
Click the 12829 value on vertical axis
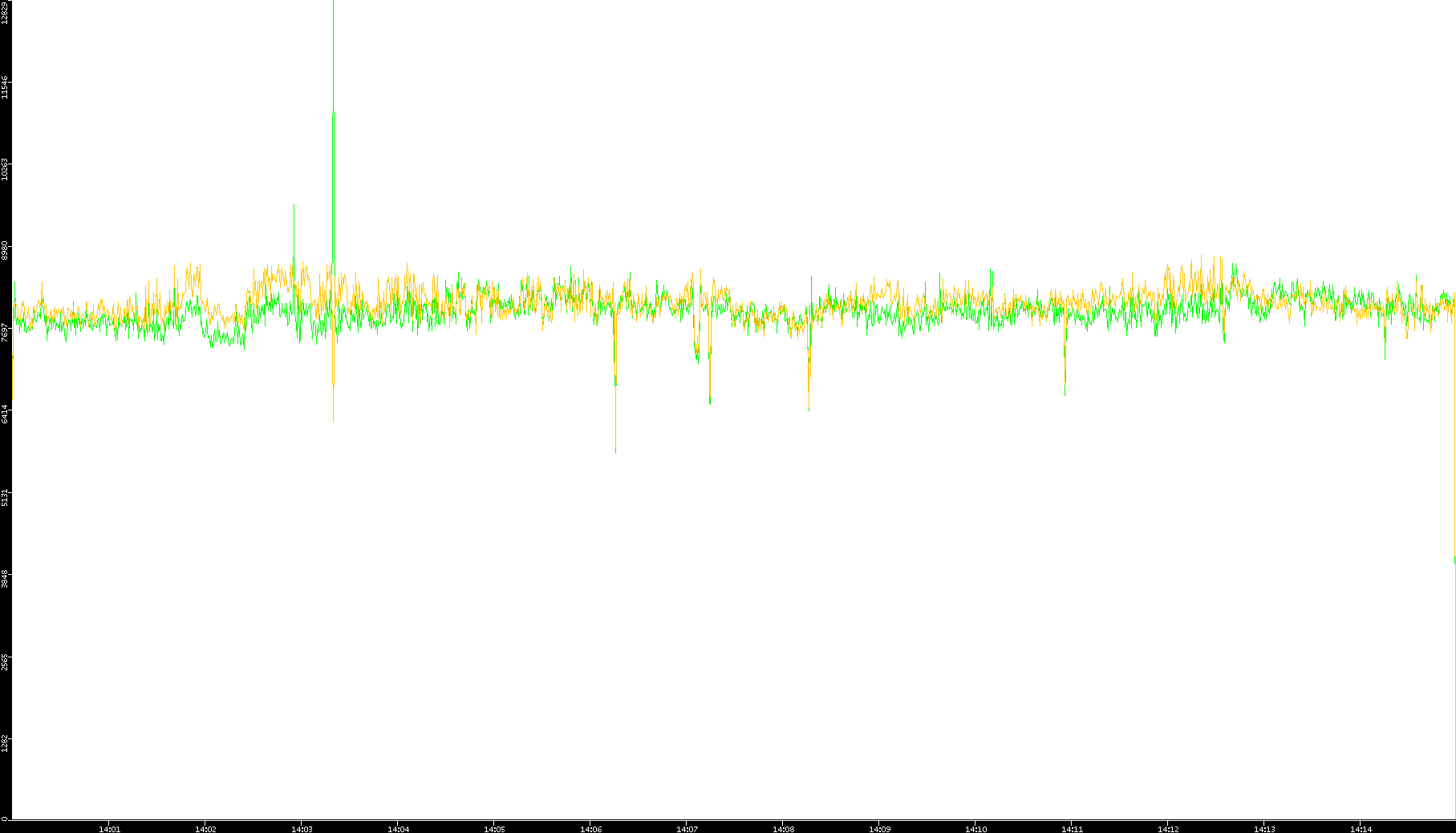point(5,13)
